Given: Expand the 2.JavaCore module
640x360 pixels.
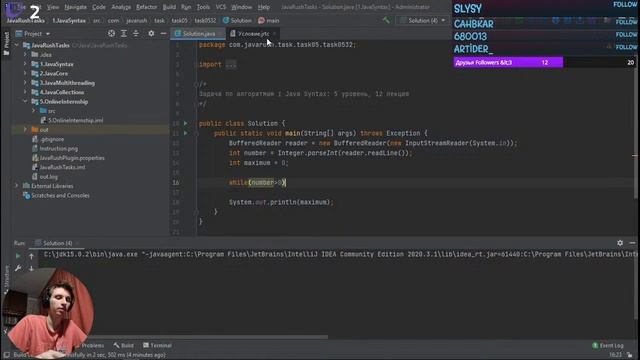Looking at the screenshot, I should pyautogui.click(x=25, y=73).
